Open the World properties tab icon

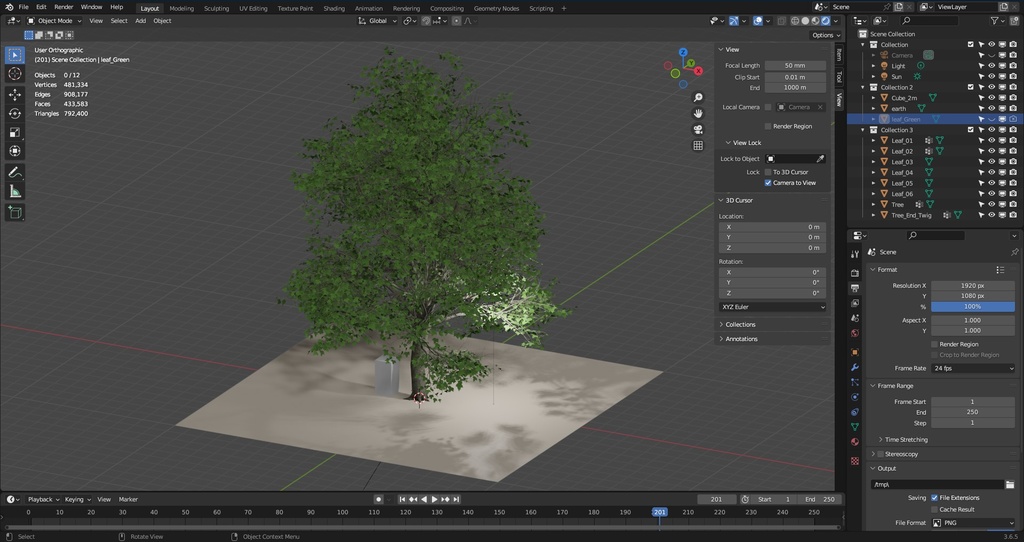(855, 333)
